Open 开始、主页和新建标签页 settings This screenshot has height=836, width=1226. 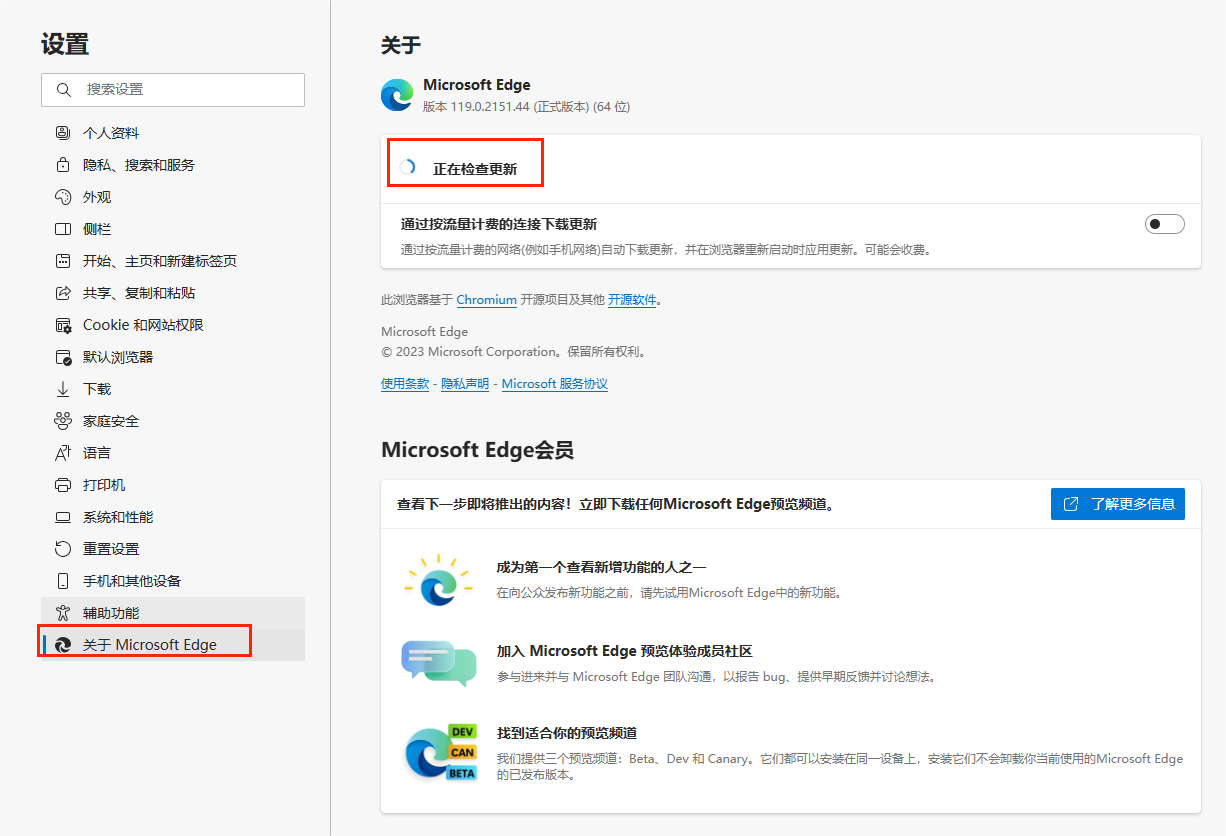[x=160, y=261]
